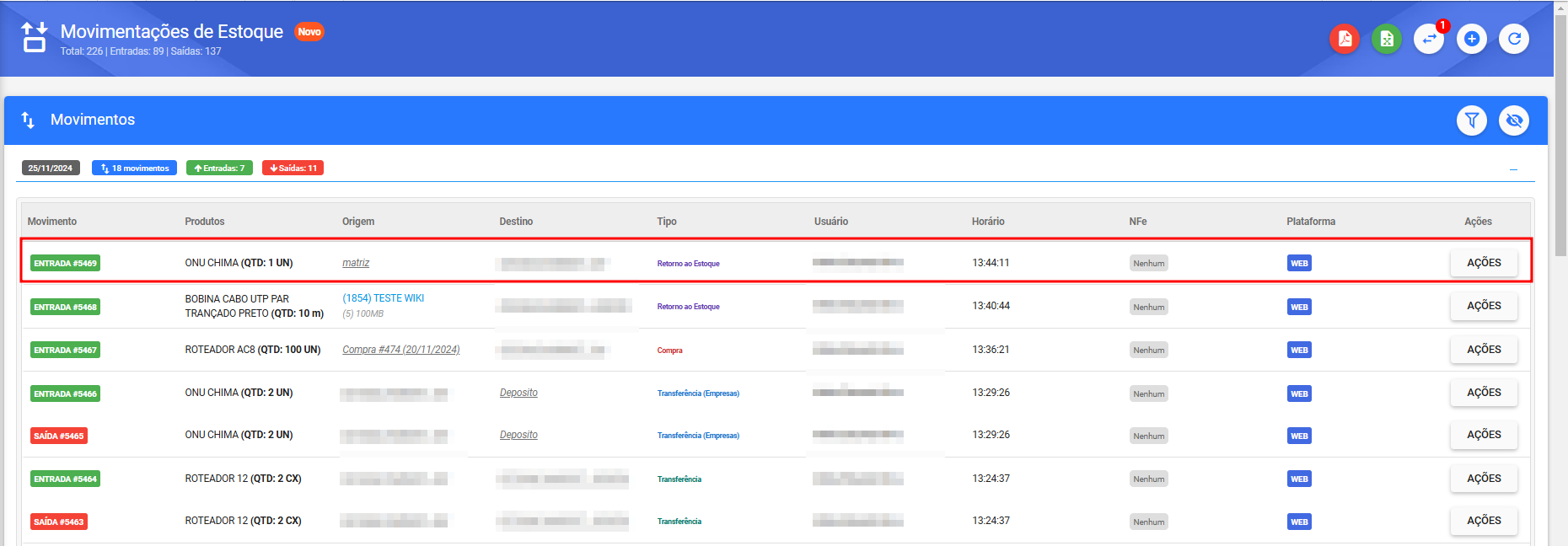This screenshot has width=1568, height=546.
Task: Collapse the 25/11/2024 movements group
Action: click(1513, 169)
